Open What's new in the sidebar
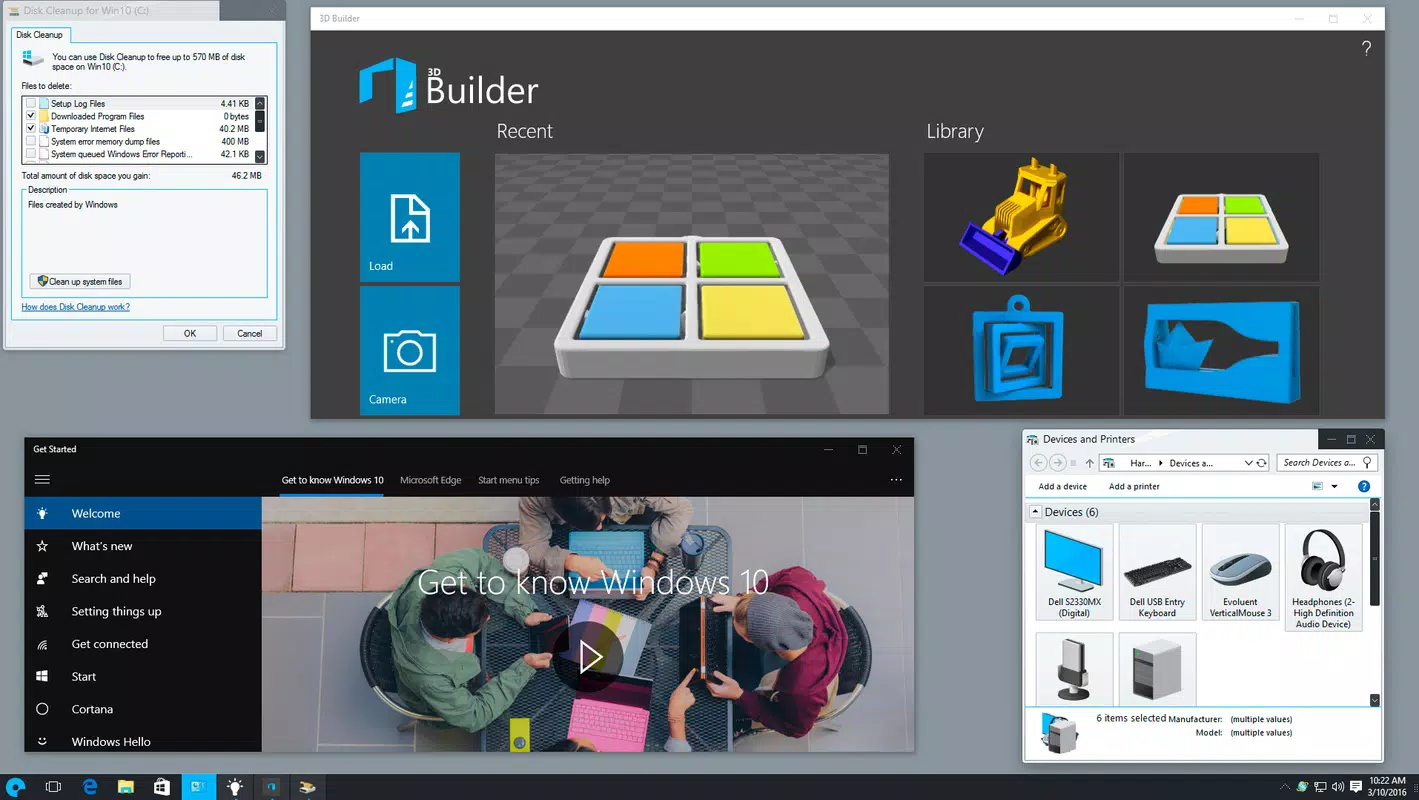This screenshot has height=800, width=1419. point(143,546)
